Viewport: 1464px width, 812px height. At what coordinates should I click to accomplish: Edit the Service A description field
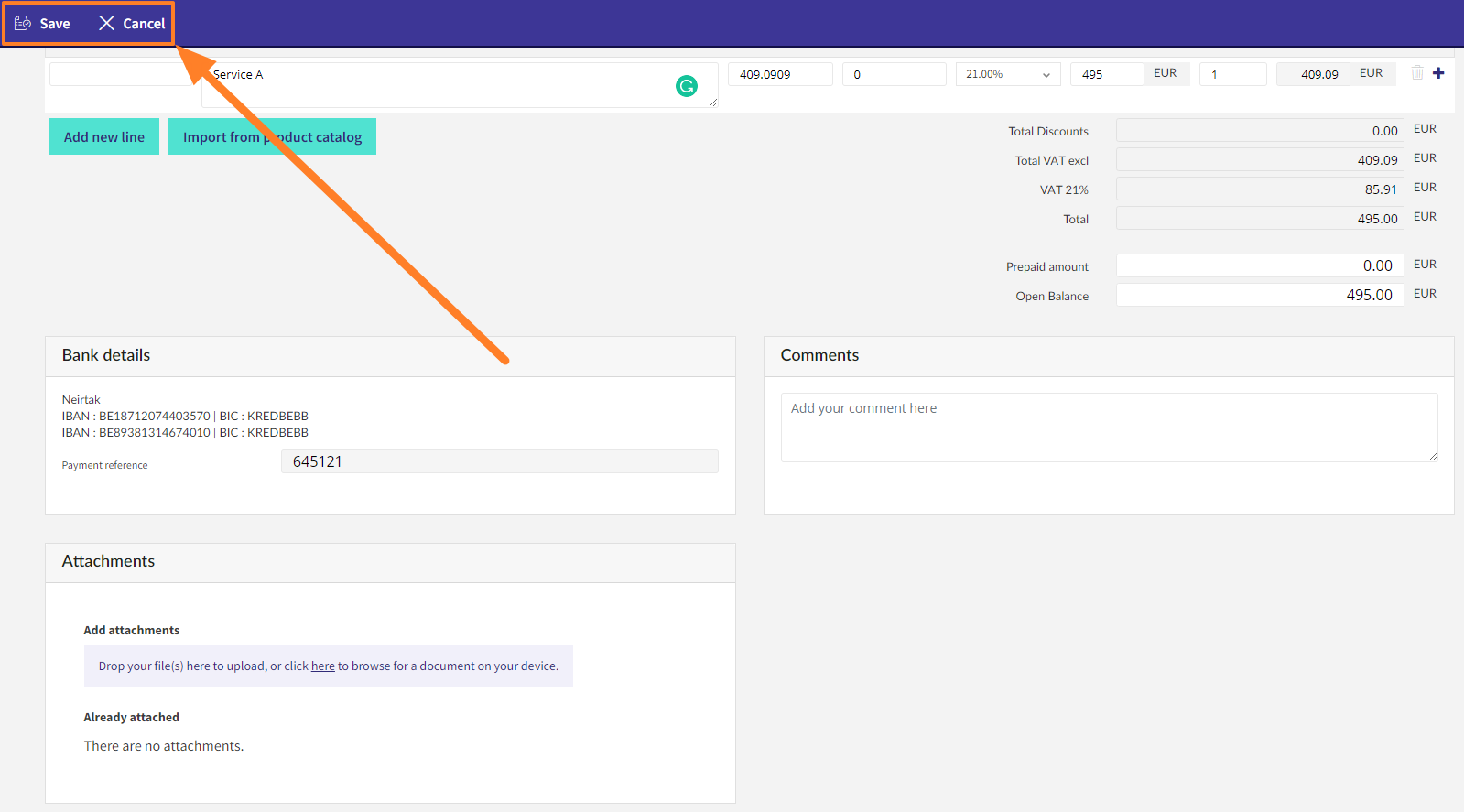pyautogui.click(x=460, y=85)
